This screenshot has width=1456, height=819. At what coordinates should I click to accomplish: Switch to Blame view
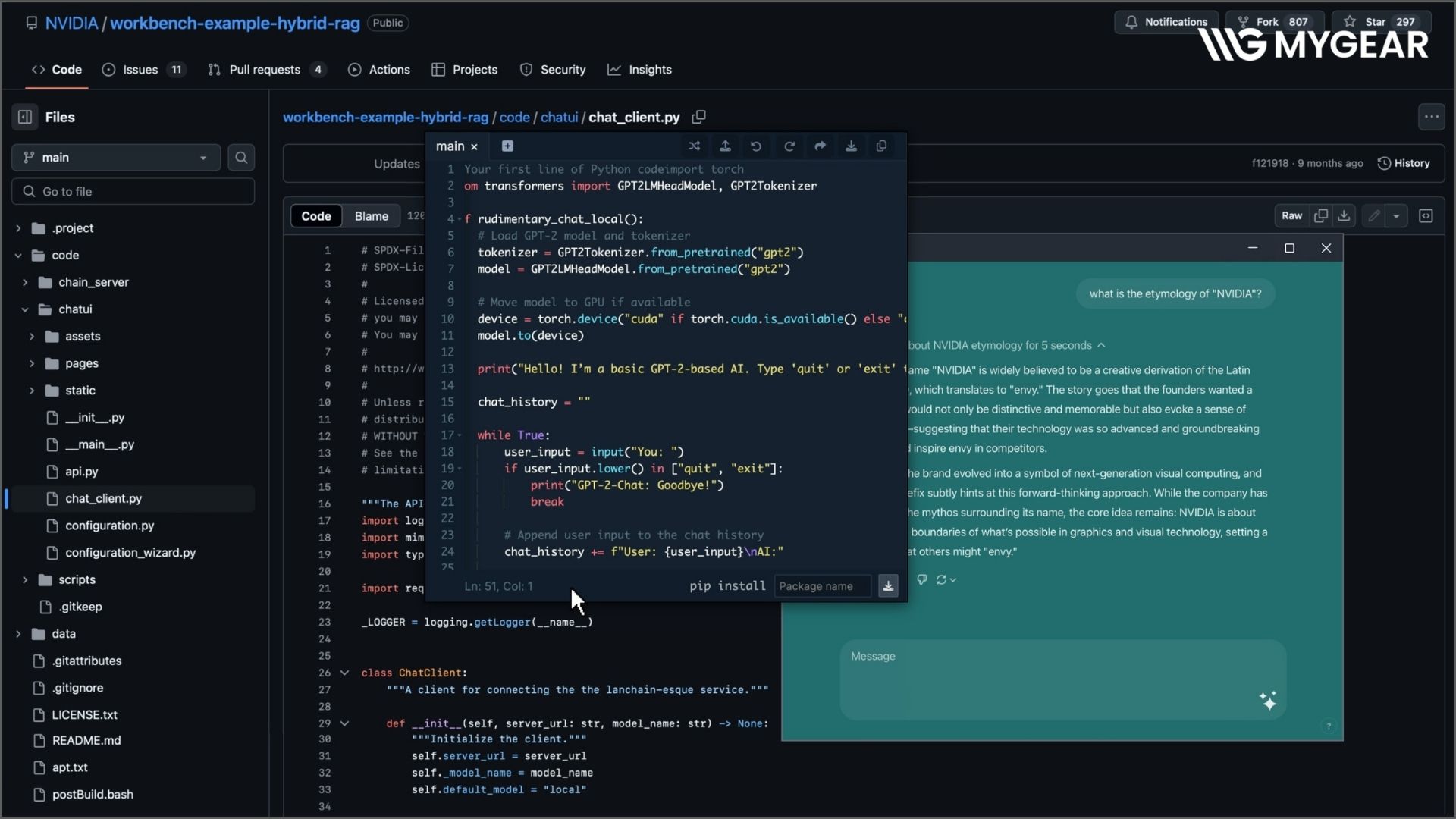(x=371, y=216)
